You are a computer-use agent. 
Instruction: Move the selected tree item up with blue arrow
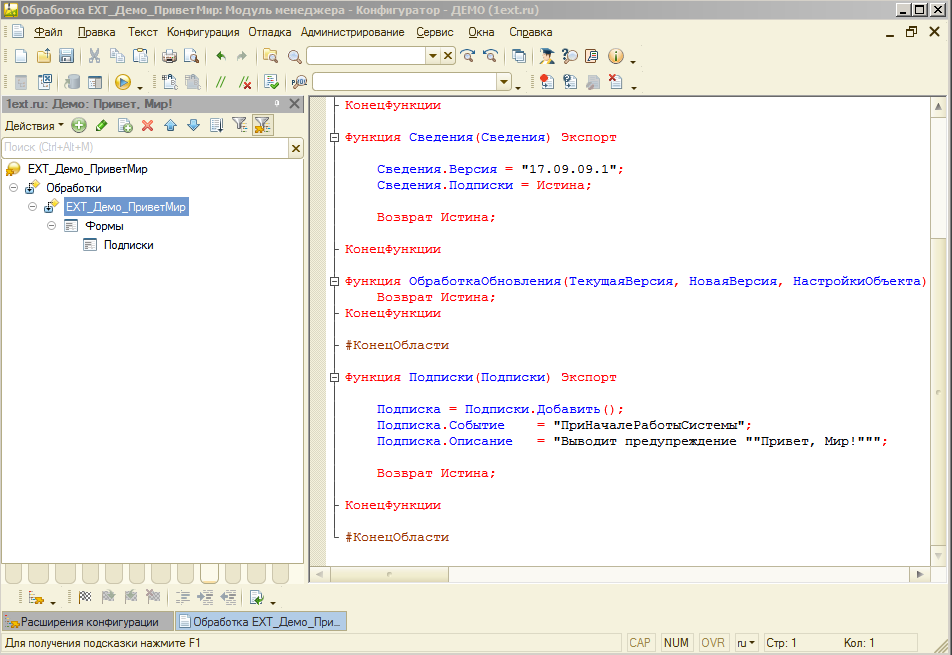click(169, 127)
